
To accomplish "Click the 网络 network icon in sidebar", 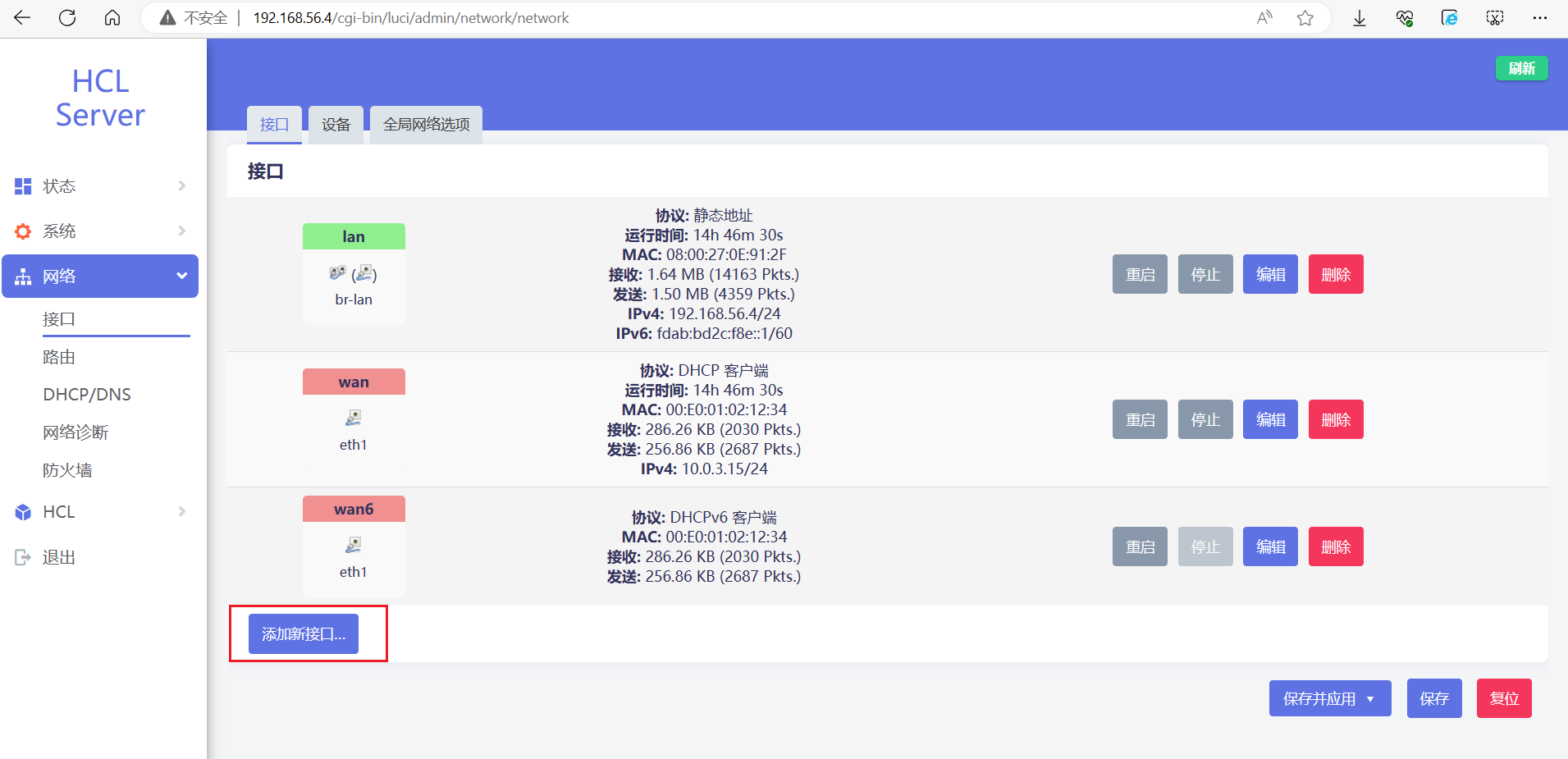I will [x=22, y=276].
